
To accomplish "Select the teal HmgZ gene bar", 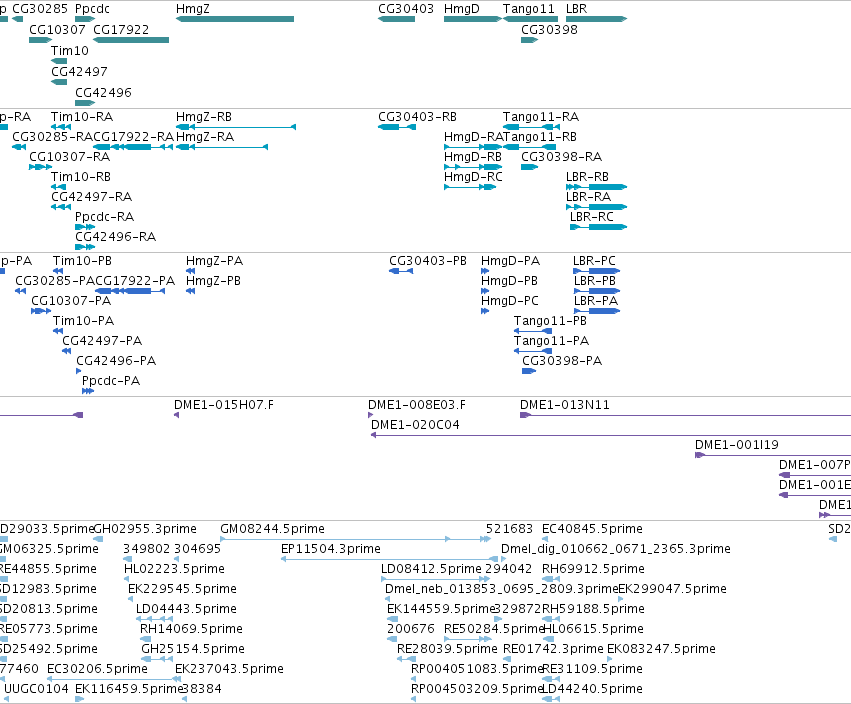I will pyautogui.click(x=235, y=19).
